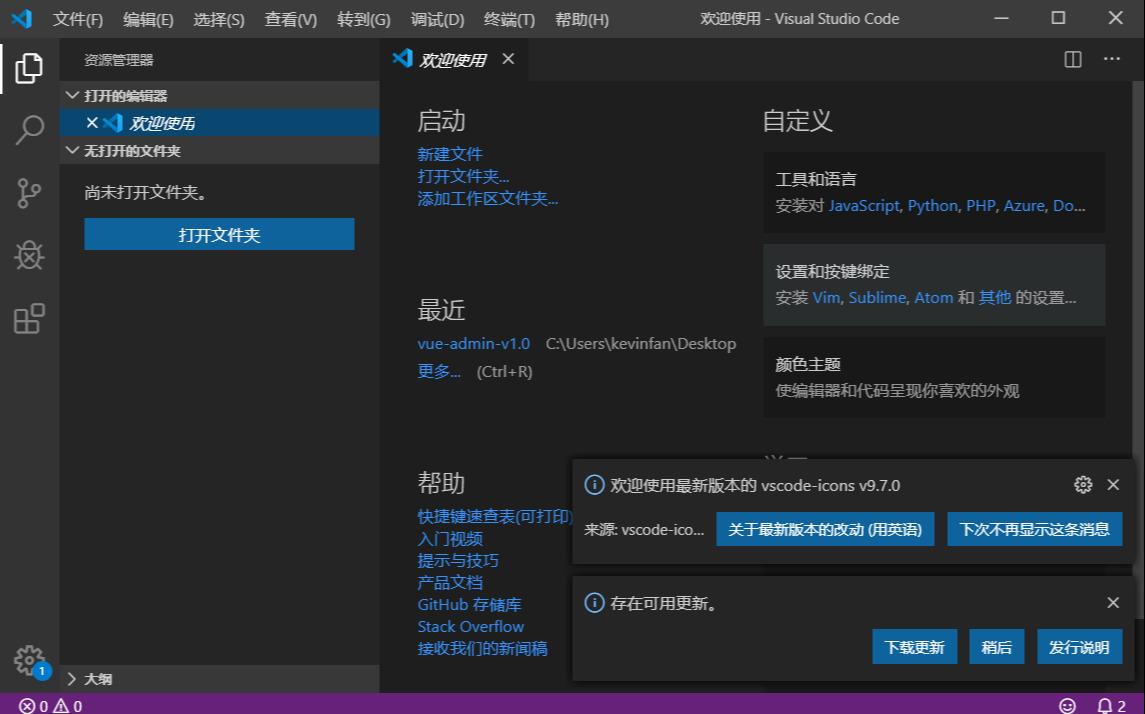Open the 文件(F) menu
Screen dimensions: 1145x714
pos(77,19)
